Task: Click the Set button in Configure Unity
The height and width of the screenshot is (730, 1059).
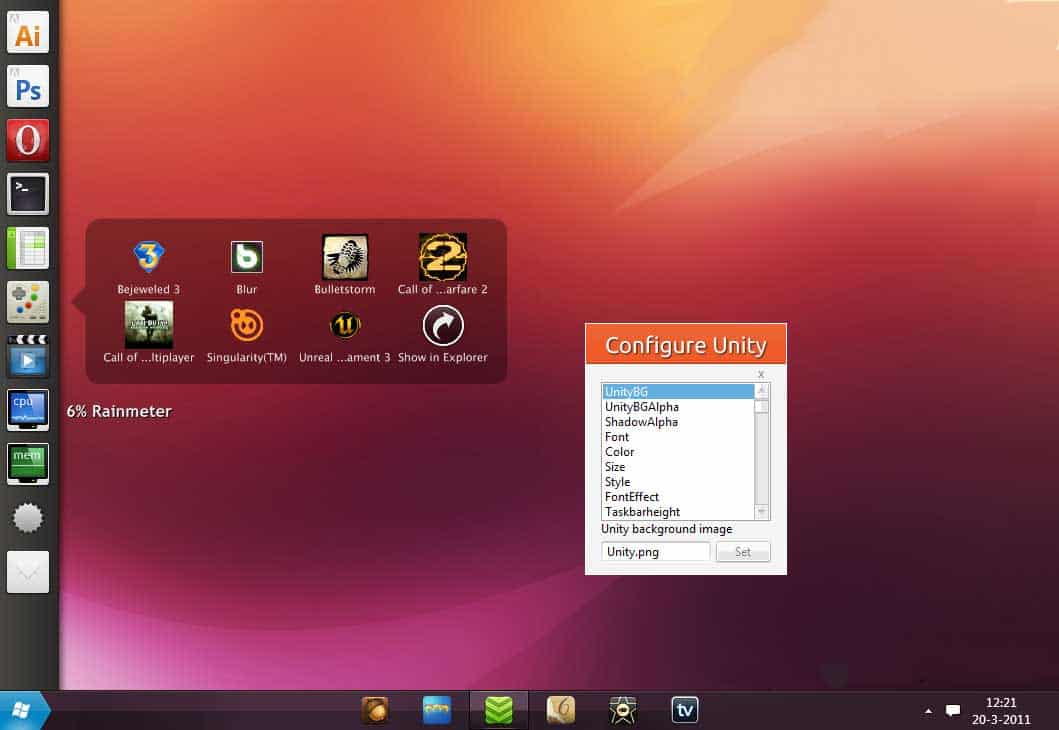Action: [743, 552]
